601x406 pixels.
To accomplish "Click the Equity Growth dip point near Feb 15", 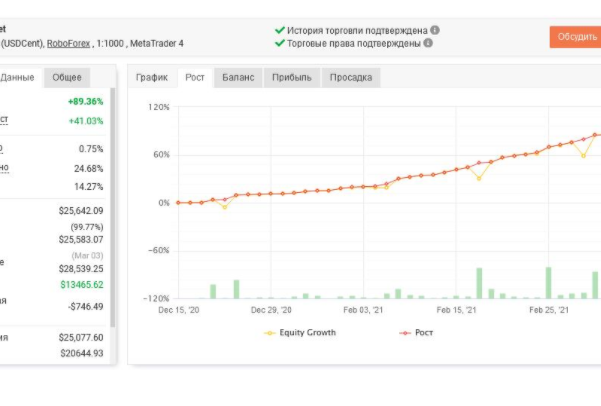I will [x=479, y=178].
